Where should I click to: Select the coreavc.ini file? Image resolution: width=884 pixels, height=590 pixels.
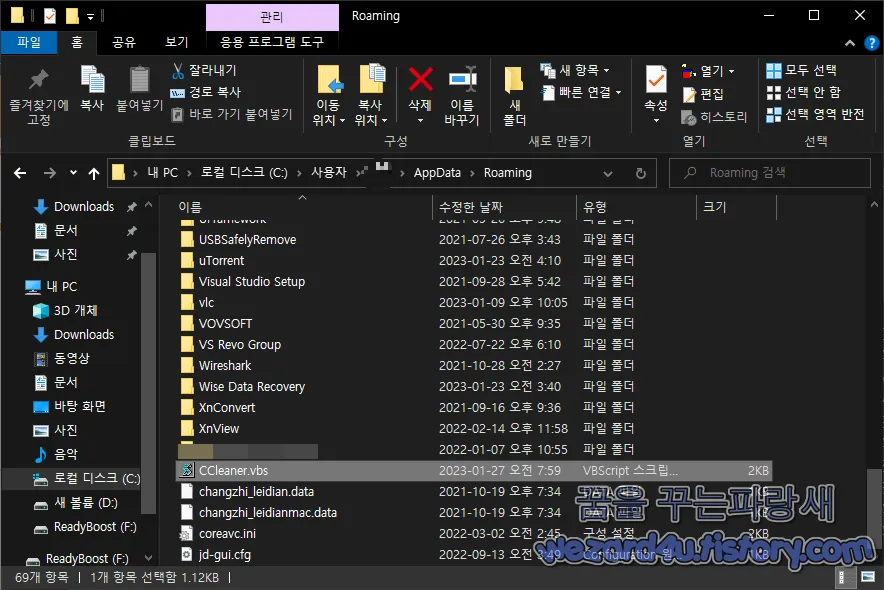tap(474, 534)
